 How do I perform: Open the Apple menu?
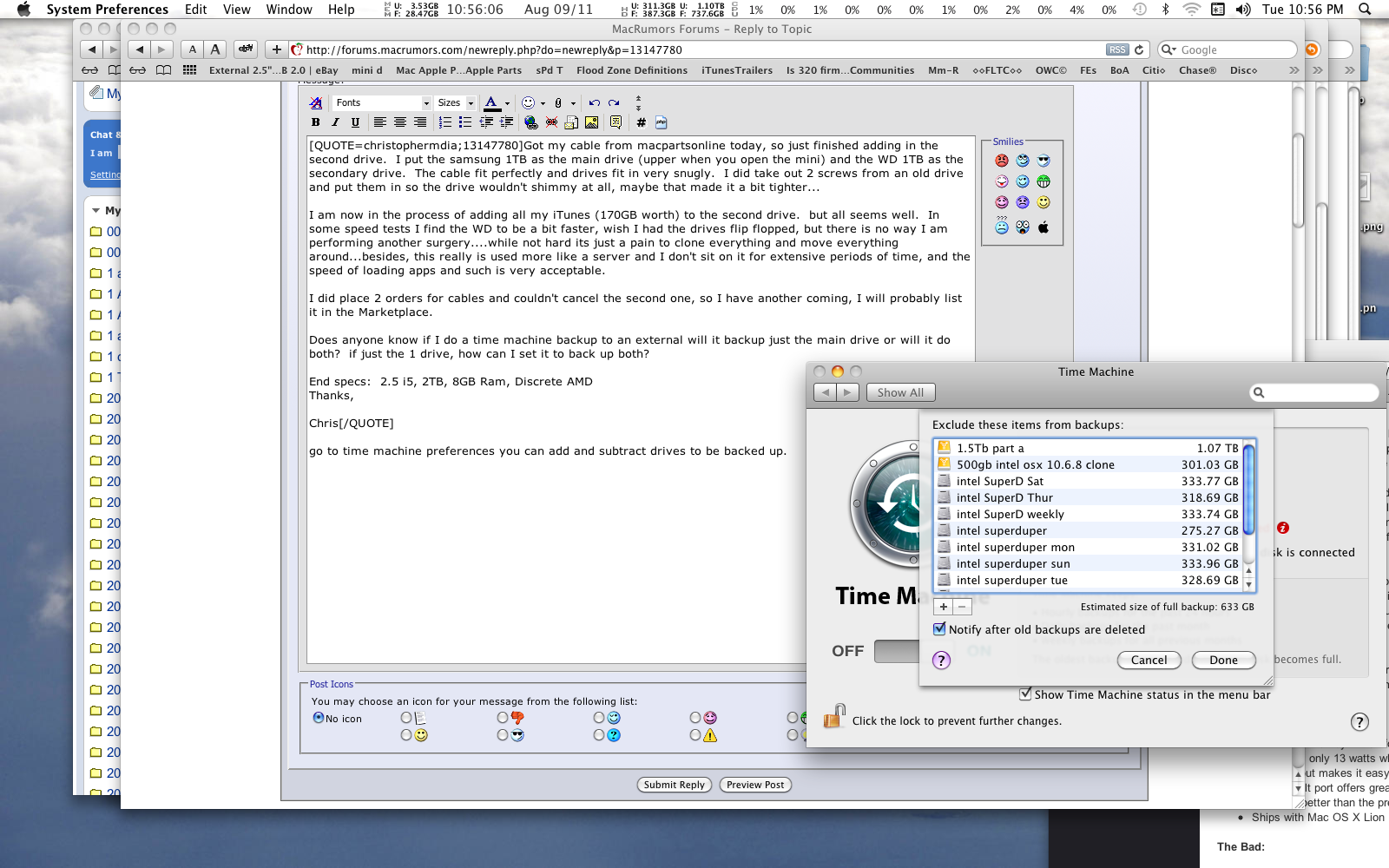[23, 10]
